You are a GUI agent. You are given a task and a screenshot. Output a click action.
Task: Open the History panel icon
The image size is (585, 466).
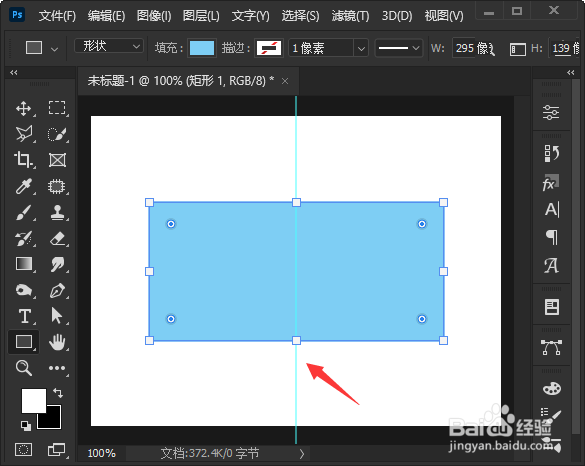(x=551, y=153)
